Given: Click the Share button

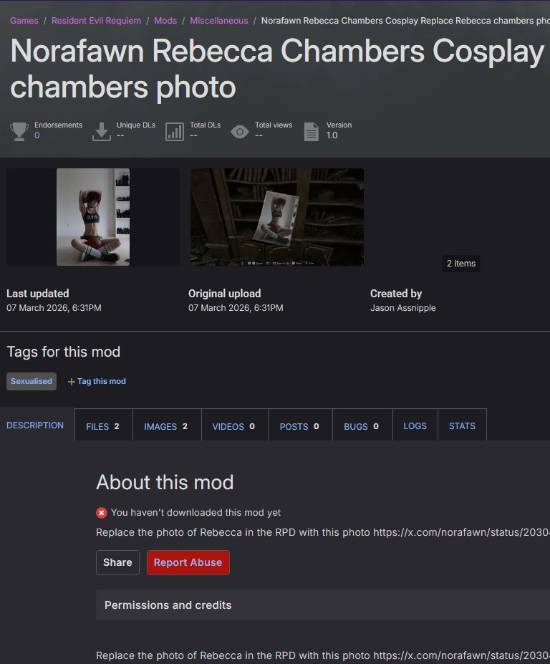Looking at the screenshot, I should tap(118, 562).
